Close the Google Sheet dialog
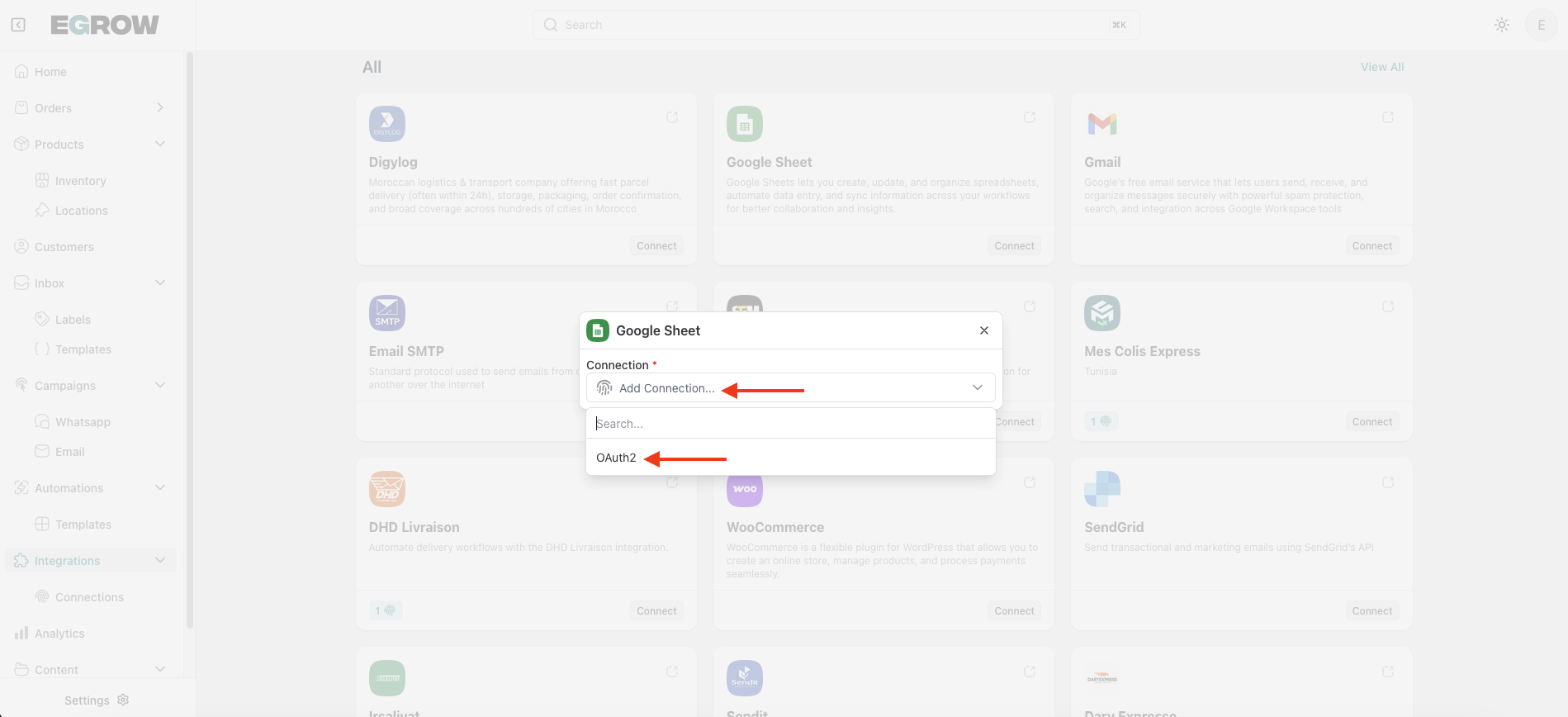The width and height of the screenshot is (1568, 717). [x=983, y=330]
